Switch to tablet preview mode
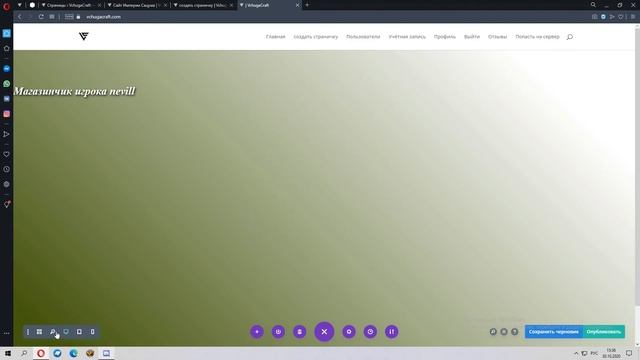 [x=79, y=332]
